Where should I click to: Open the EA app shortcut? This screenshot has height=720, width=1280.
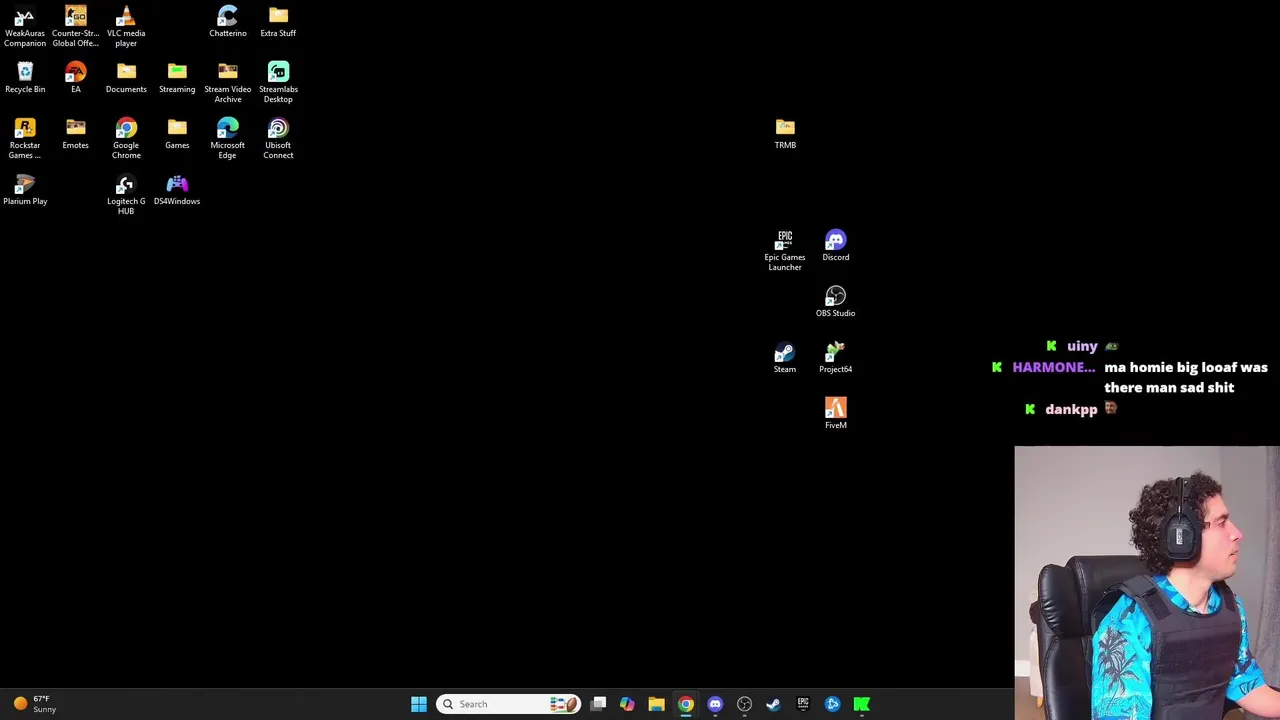click(x=76, y=78)
